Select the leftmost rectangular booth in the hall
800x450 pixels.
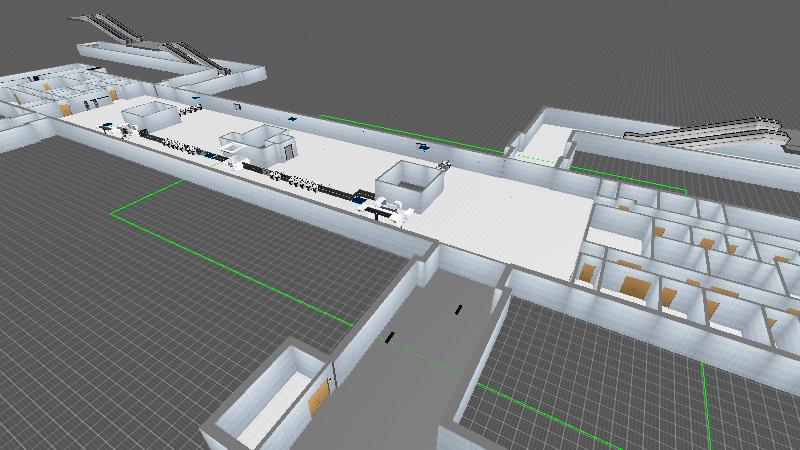pyautogui.click(x=148, y=113)
